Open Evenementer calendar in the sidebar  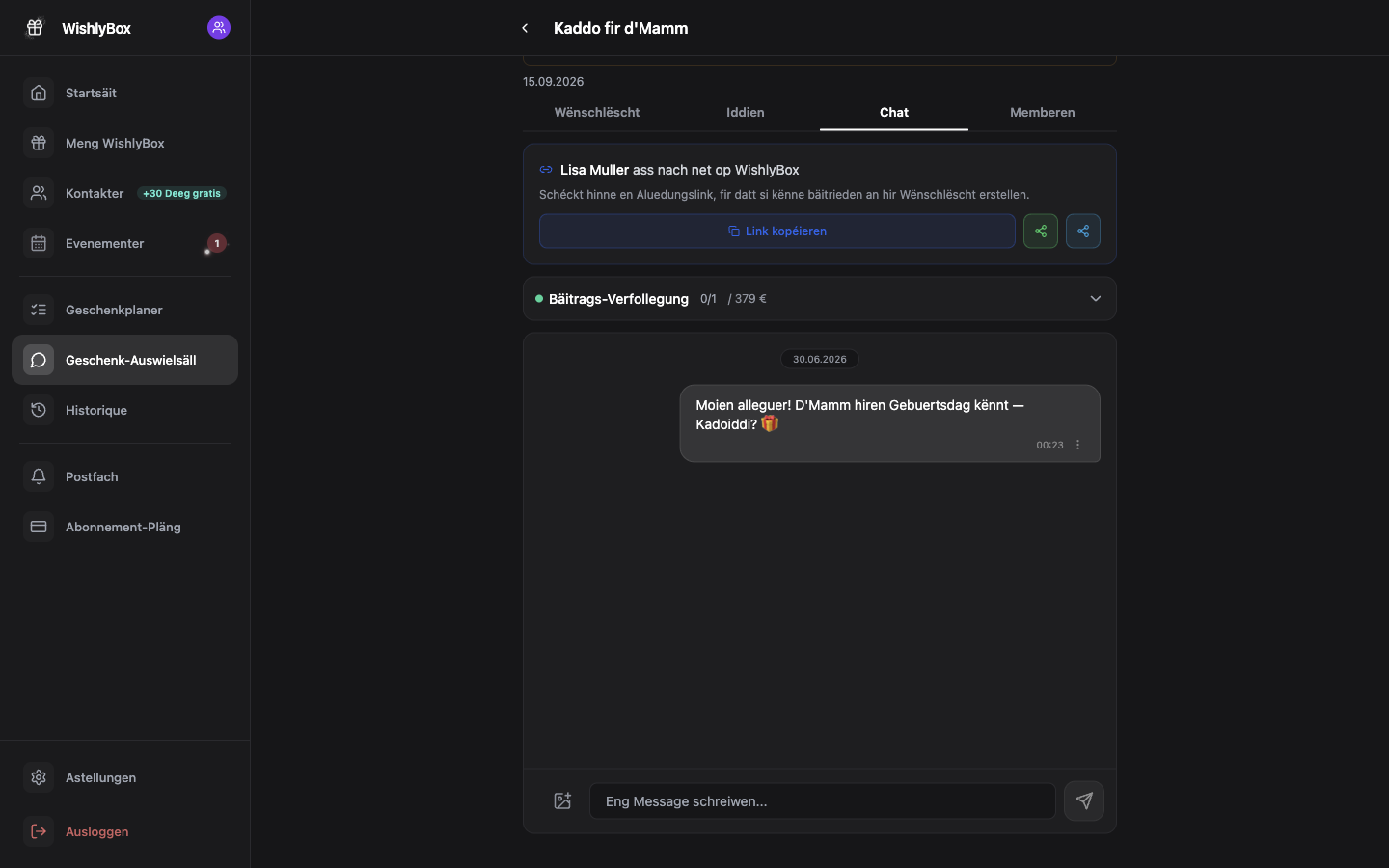coord(124,243)
